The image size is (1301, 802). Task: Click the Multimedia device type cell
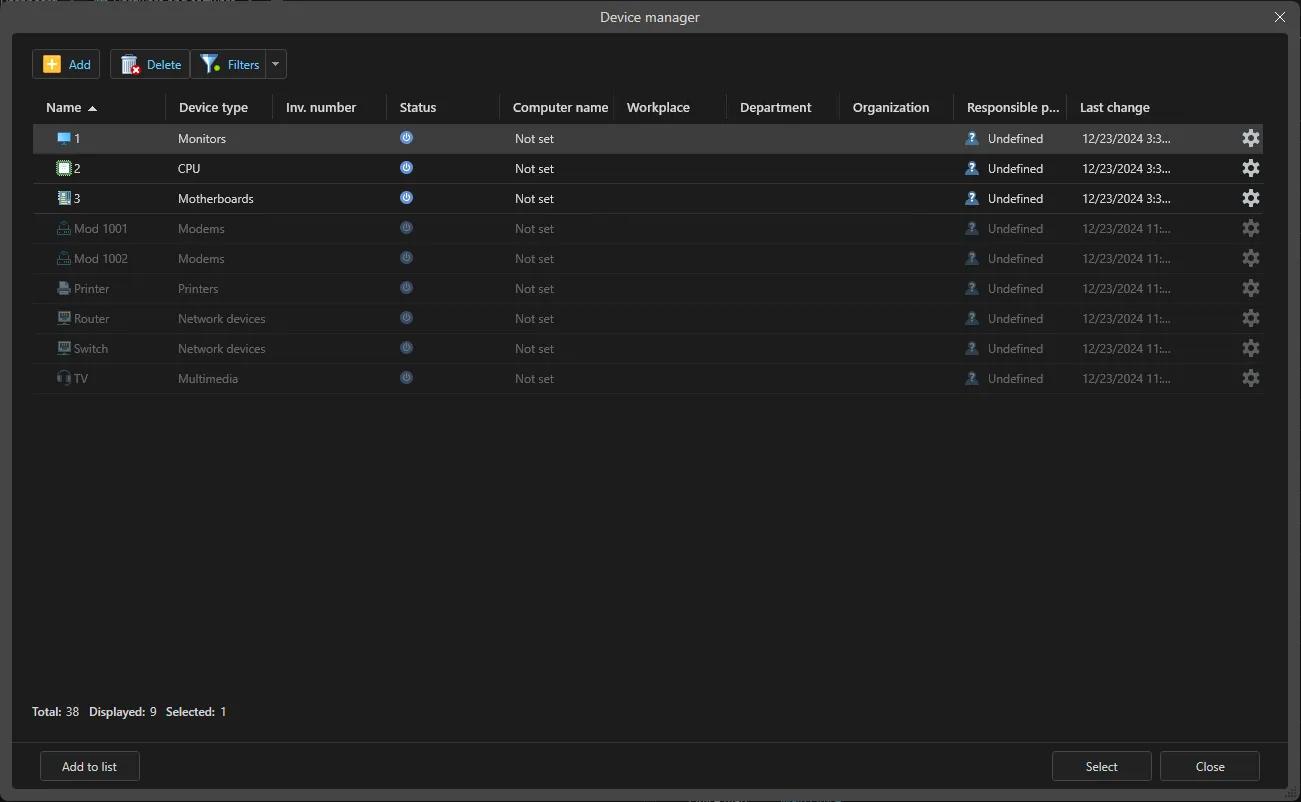click(x=208, y=378)
